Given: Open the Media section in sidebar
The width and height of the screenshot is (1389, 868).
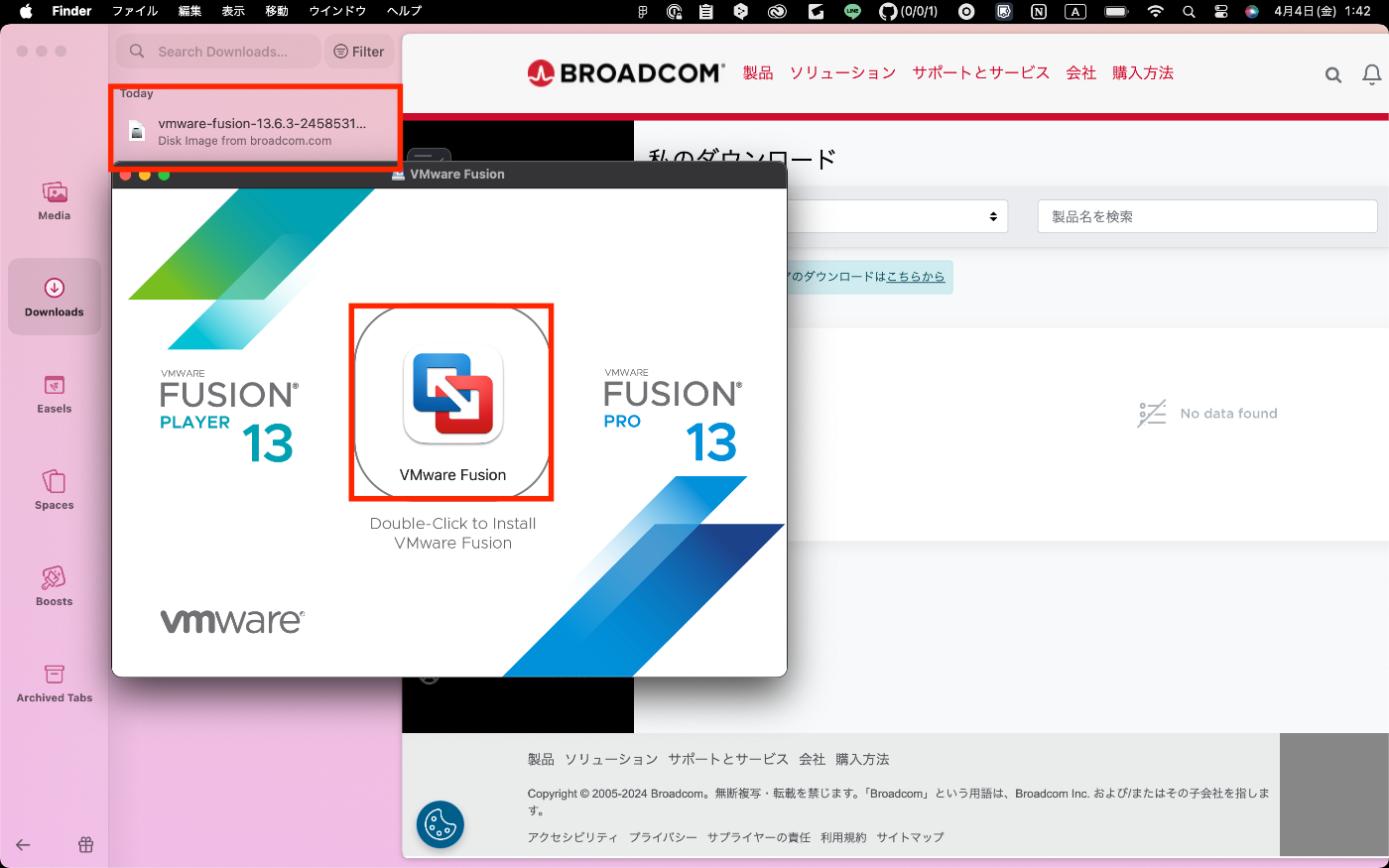Looking at the screenshot, I should pos(55,200).
